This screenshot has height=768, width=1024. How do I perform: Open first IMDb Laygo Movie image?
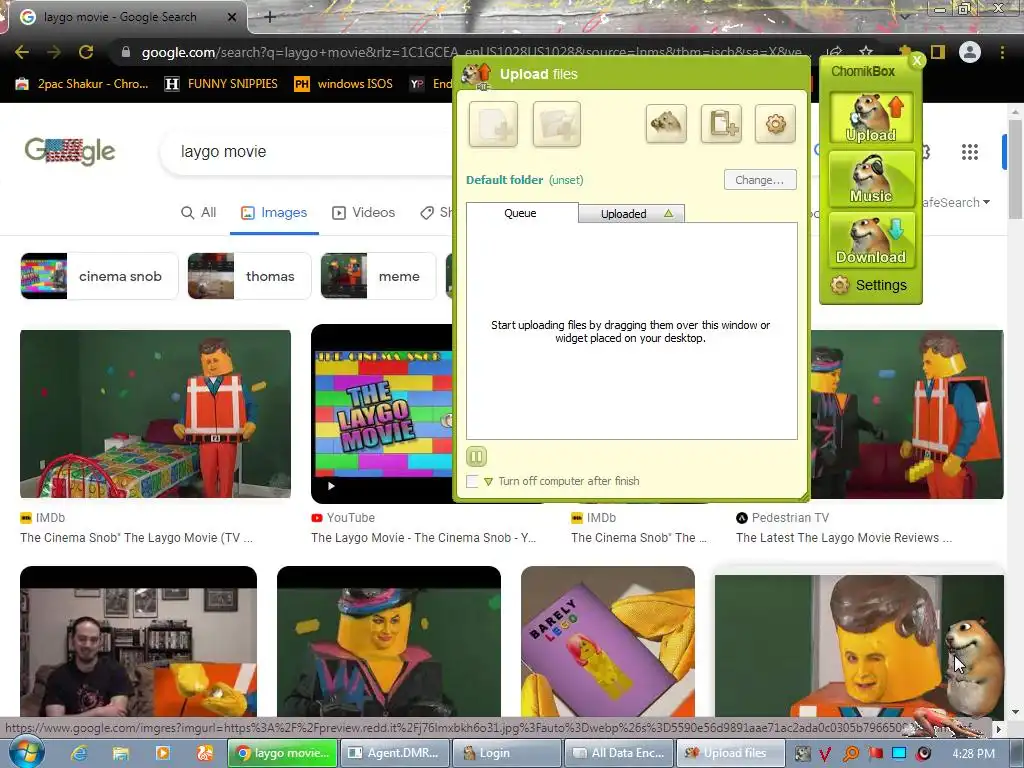click(x=155, y=414)
